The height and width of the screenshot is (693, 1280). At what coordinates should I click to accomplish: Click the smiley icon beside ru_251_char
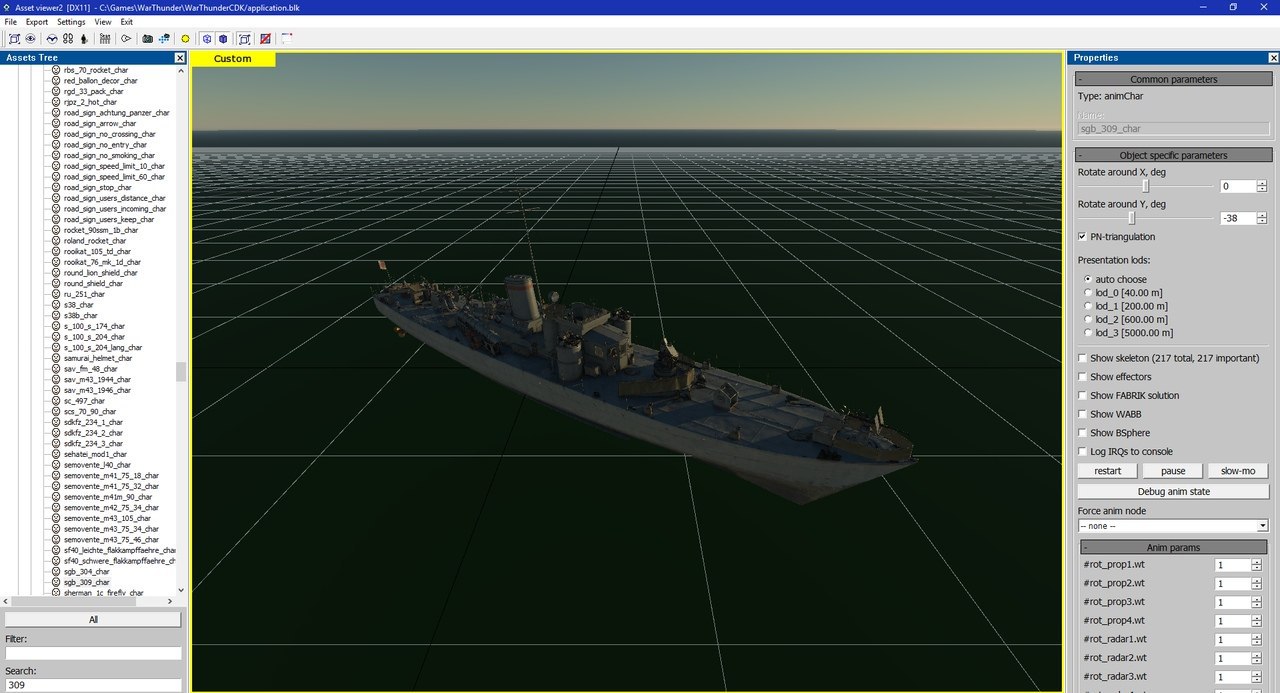[56, 294]
